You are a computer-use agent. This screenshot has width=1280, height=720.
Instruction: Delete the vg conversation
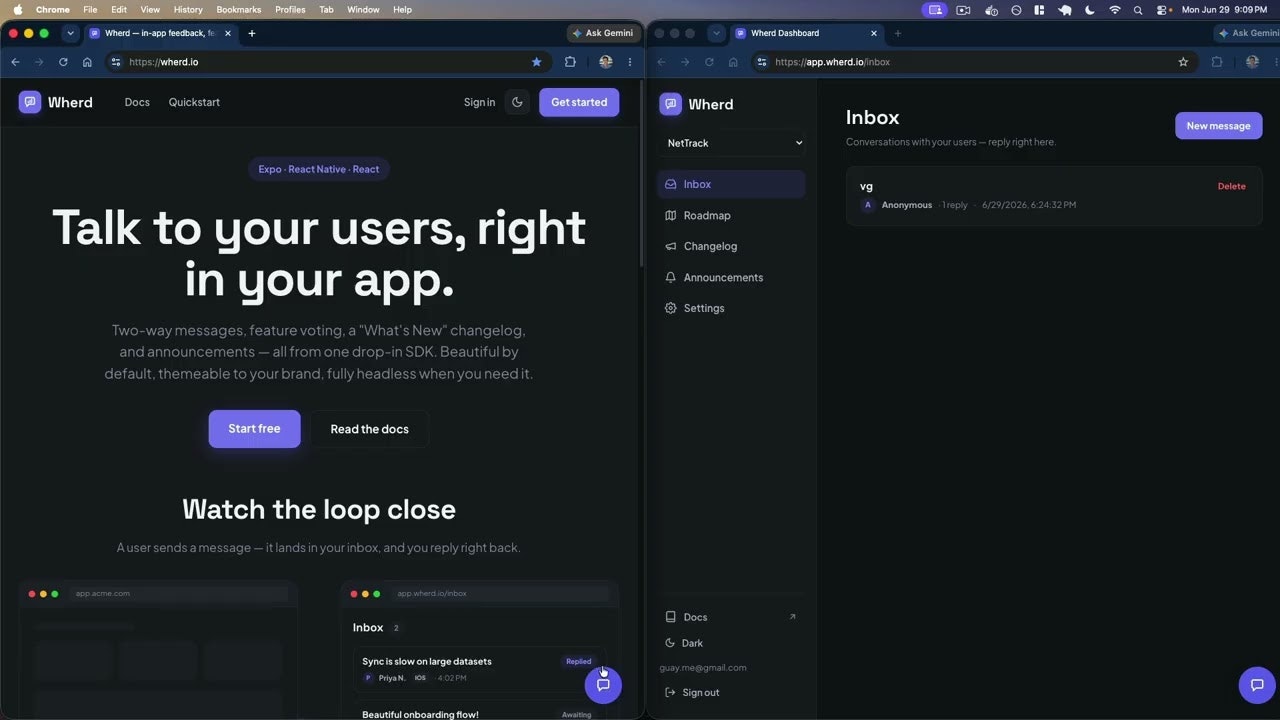tap(1231, 186)
